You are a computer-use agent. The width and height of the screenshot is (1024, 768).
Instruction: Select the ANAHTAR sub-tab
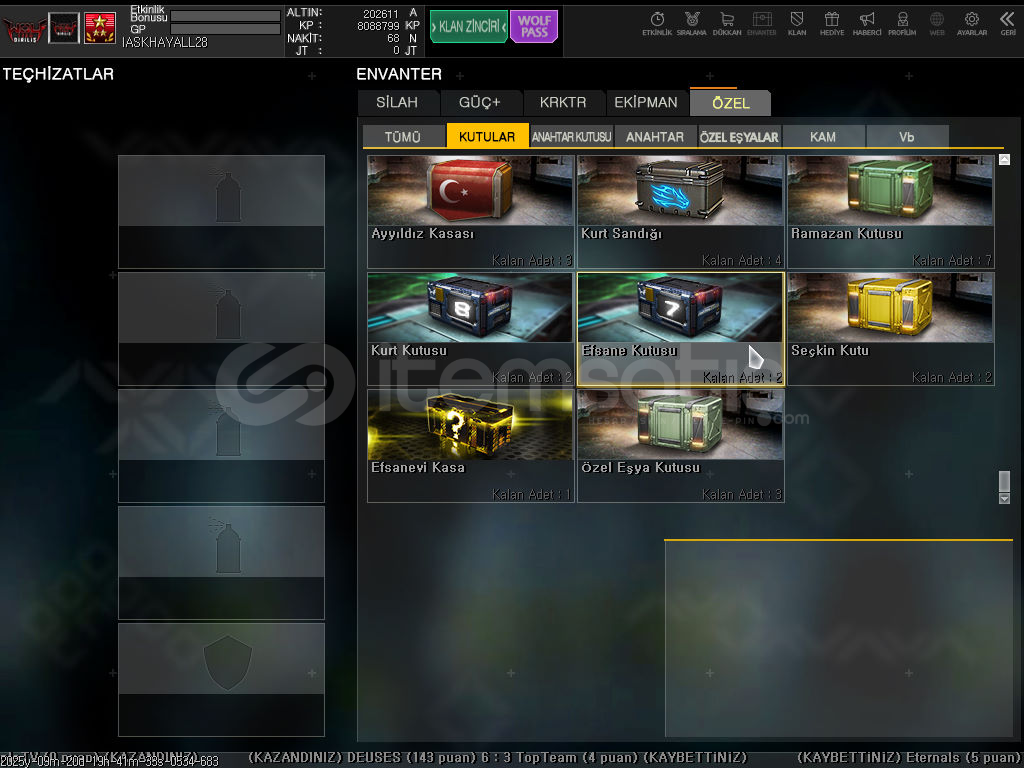click(x=655, y=136)
